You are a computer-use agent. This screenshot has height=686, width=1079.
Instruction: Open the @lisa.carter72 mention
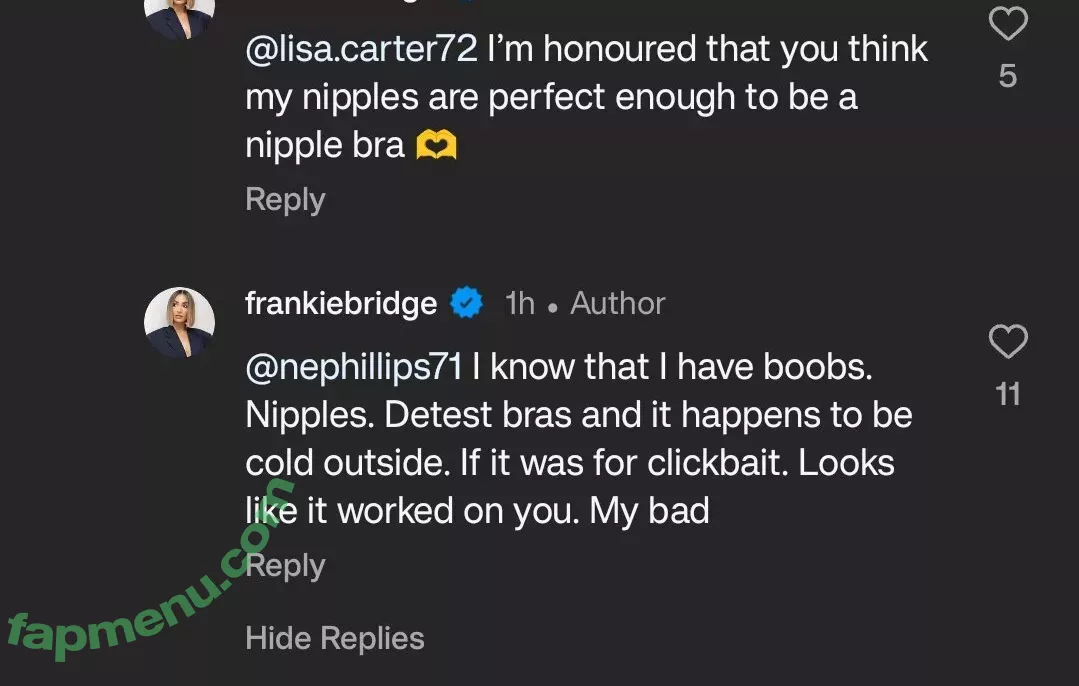[361, 50]
